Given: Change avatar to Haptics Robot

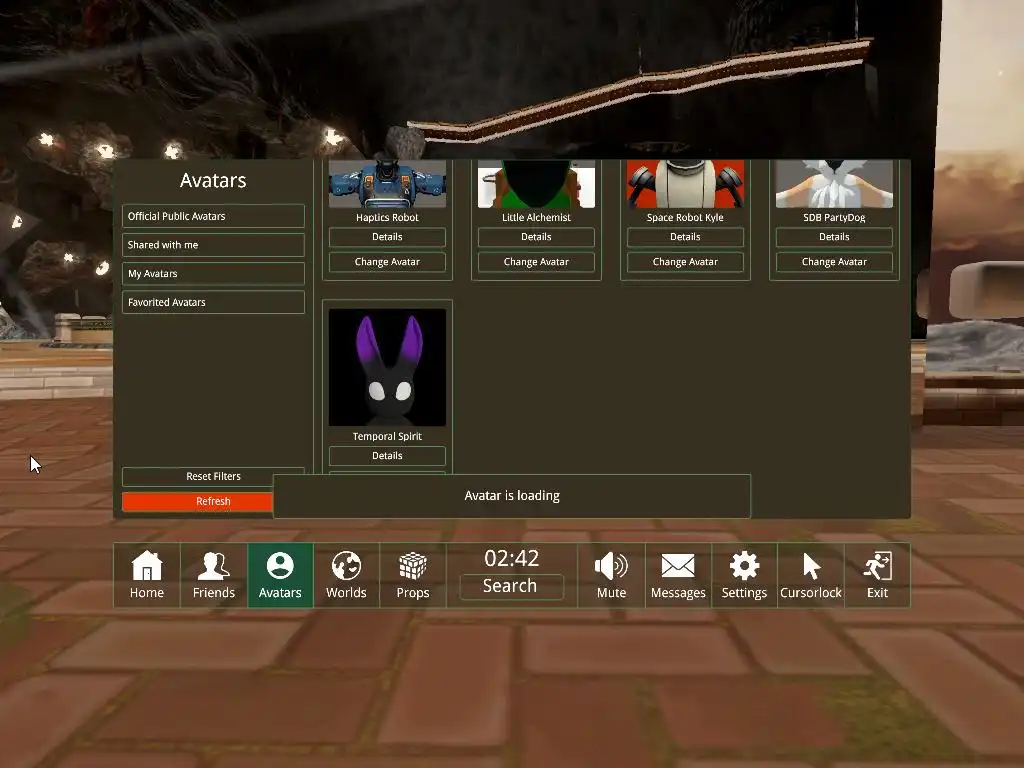Looking at the screenshot, I should [x=387, y=262].
